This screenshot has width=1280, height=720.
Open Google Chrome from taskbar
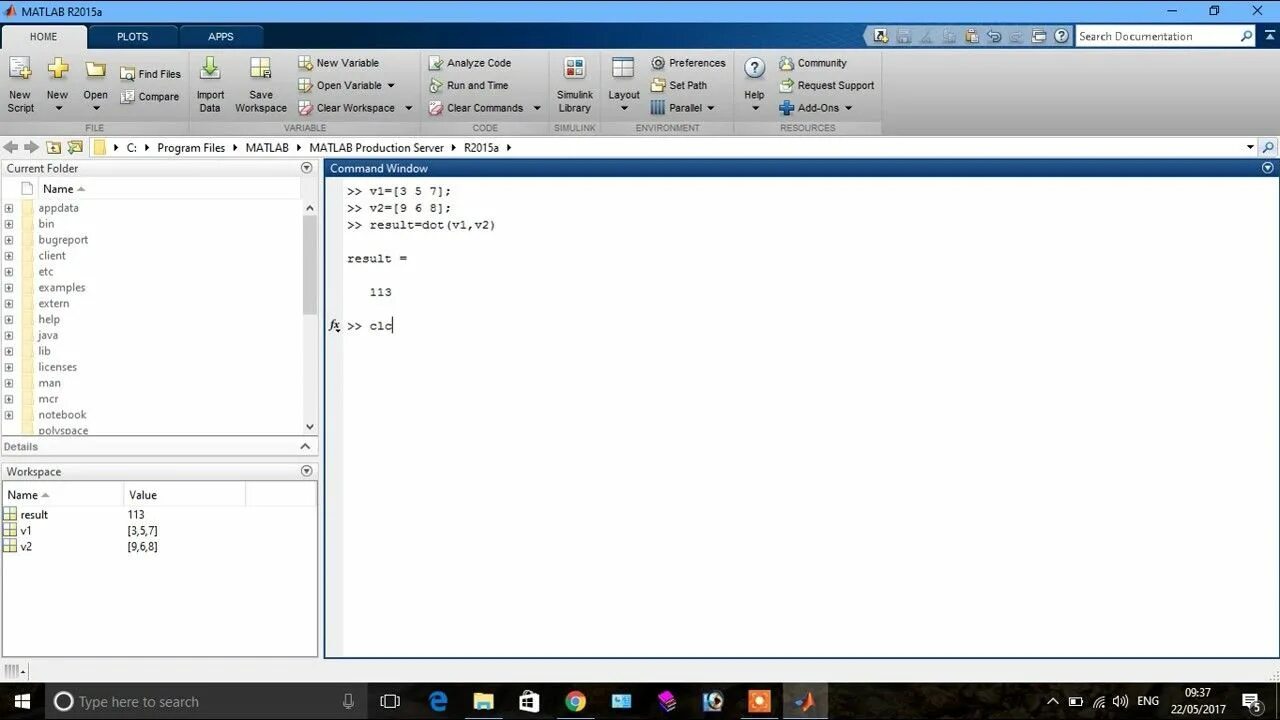tap(575, 702)
